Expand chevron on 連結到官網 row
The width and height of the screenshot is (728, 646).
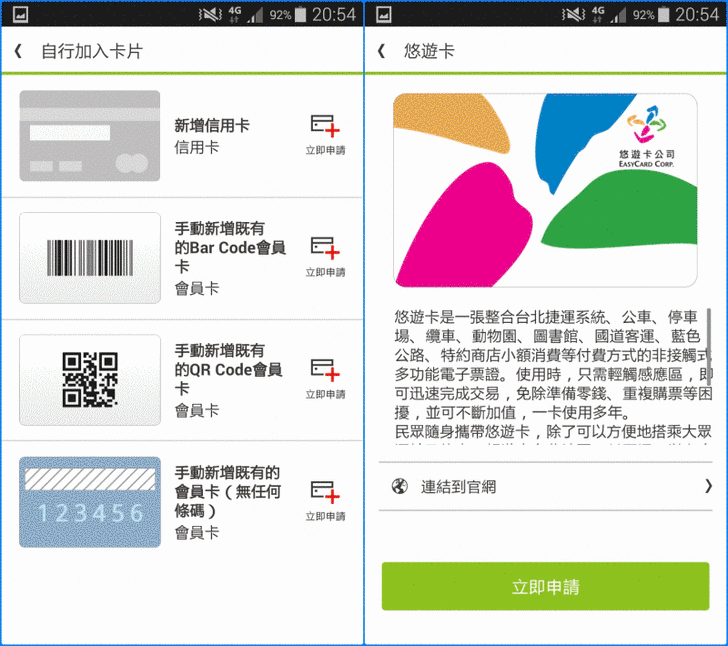point(708,486)
